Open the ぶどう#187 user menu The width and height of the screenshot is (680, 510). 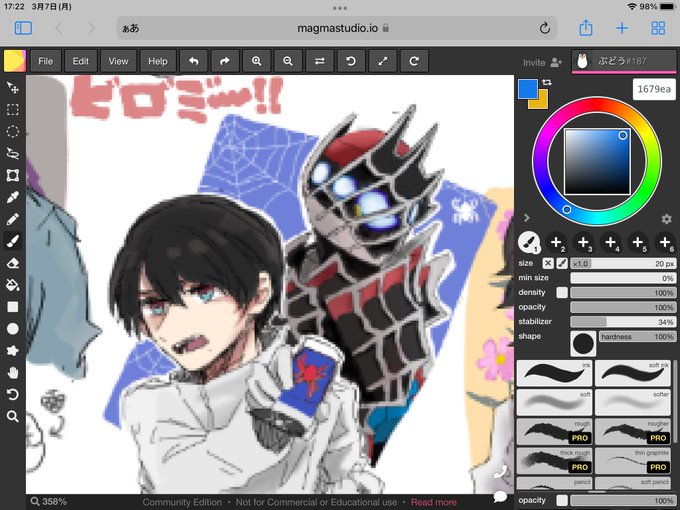[624, 61]
